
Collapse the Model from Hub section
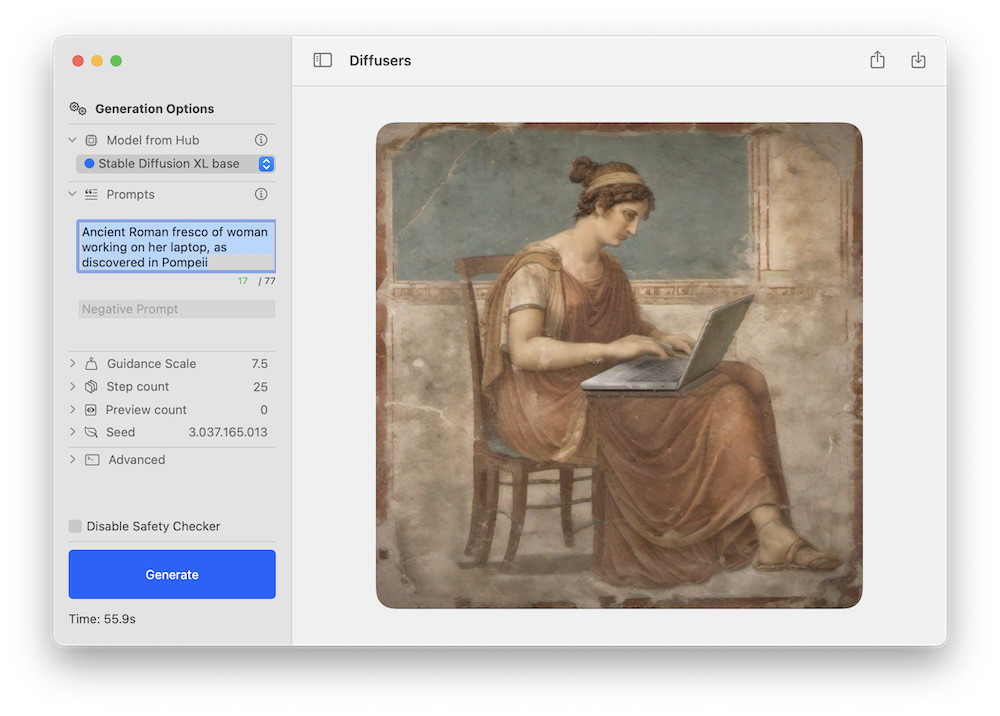click(x=71, y=140)
